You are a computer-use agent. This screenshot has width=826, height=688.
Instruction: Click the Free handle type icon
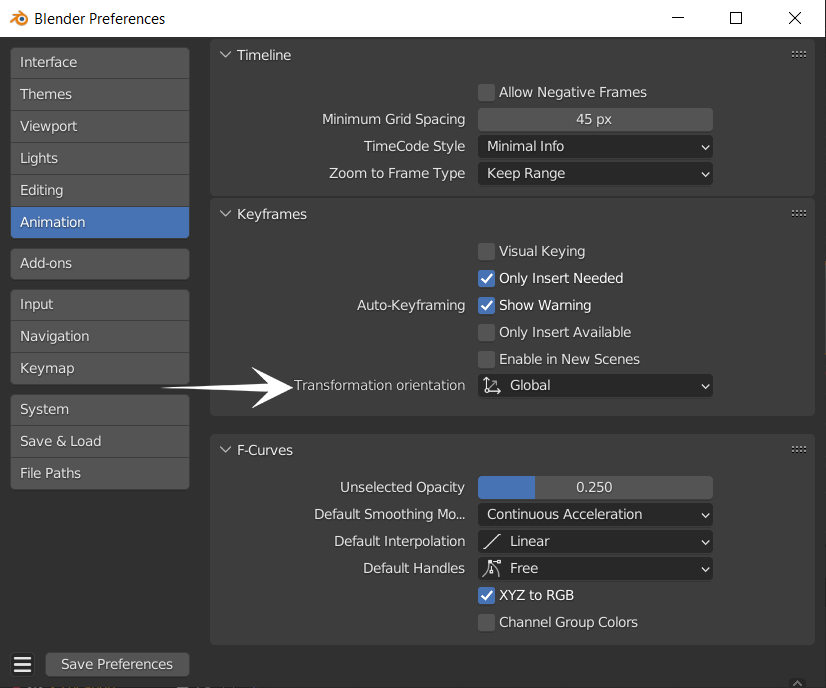(492, 568)
